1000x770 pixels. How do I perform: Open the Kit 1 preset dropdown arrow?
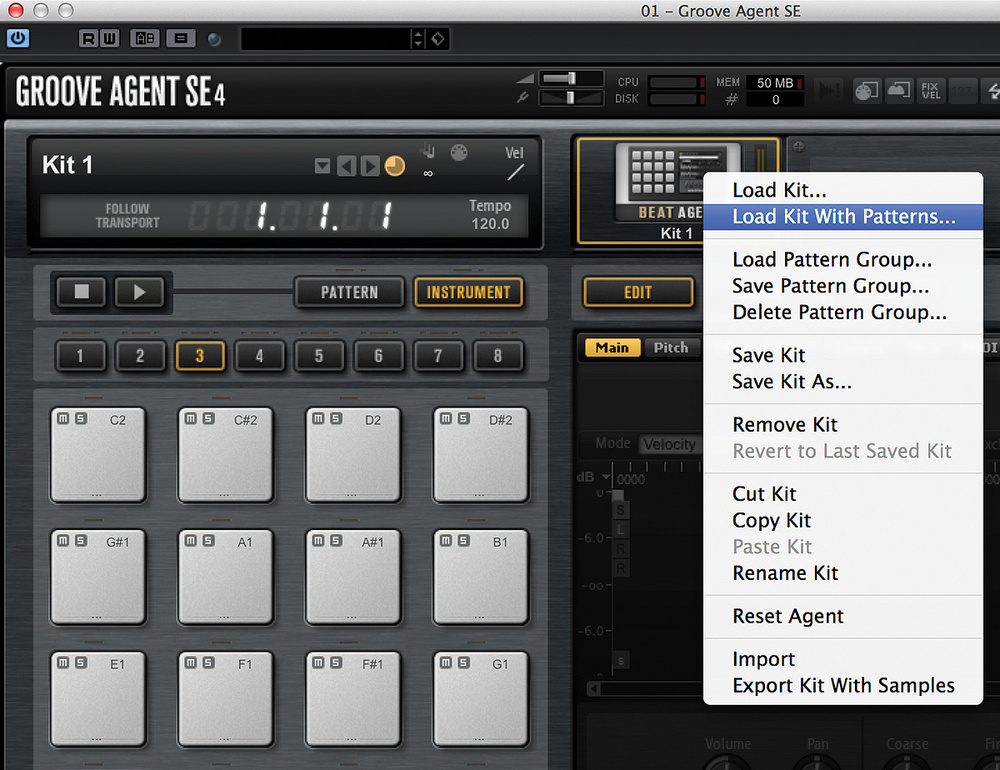(x=323, y=167)
